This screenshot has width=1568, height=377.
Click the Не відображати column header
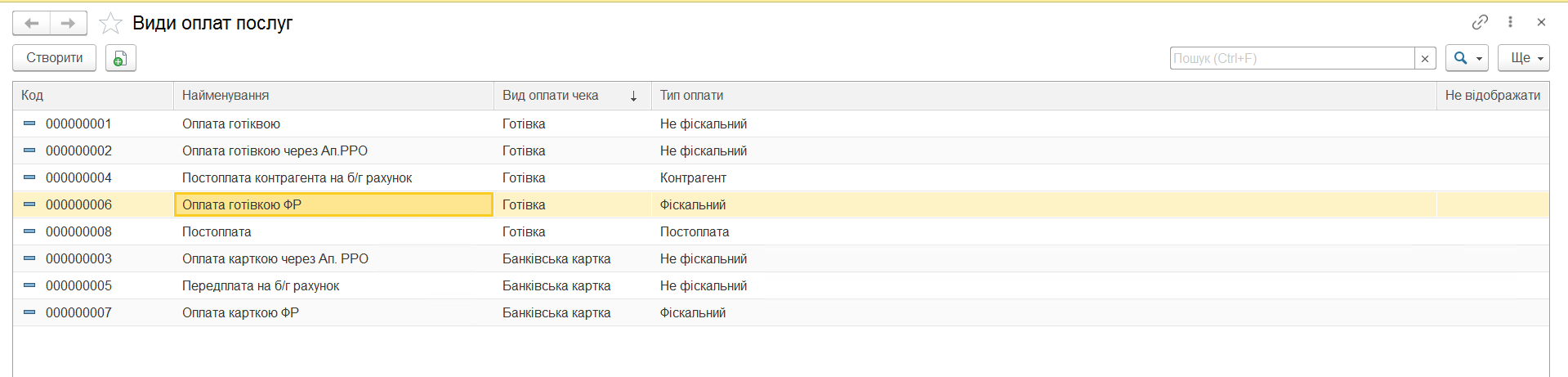pyautogui.click(x=1492, y=96)
